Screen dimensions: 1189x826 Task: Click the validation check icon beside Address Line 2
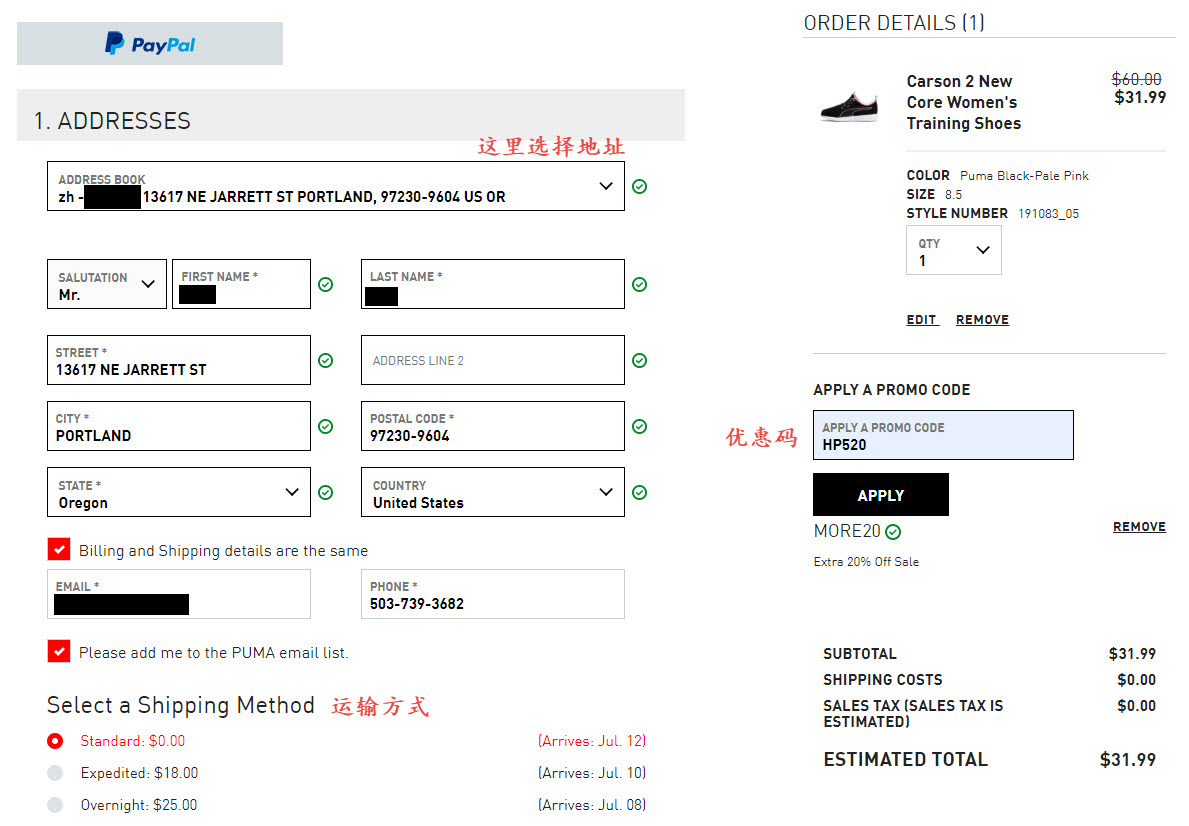coord(639,360)
